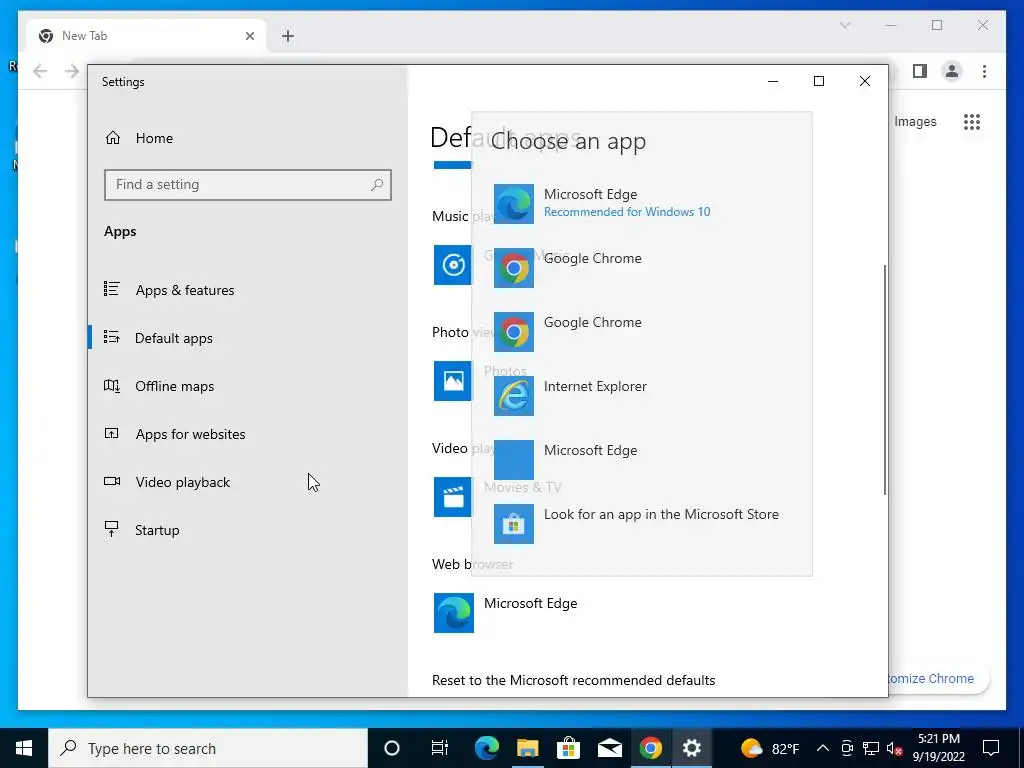1024x768 pixels.
Task: Click the Microsoft Edge web browser default
Action: coord(506,613)
